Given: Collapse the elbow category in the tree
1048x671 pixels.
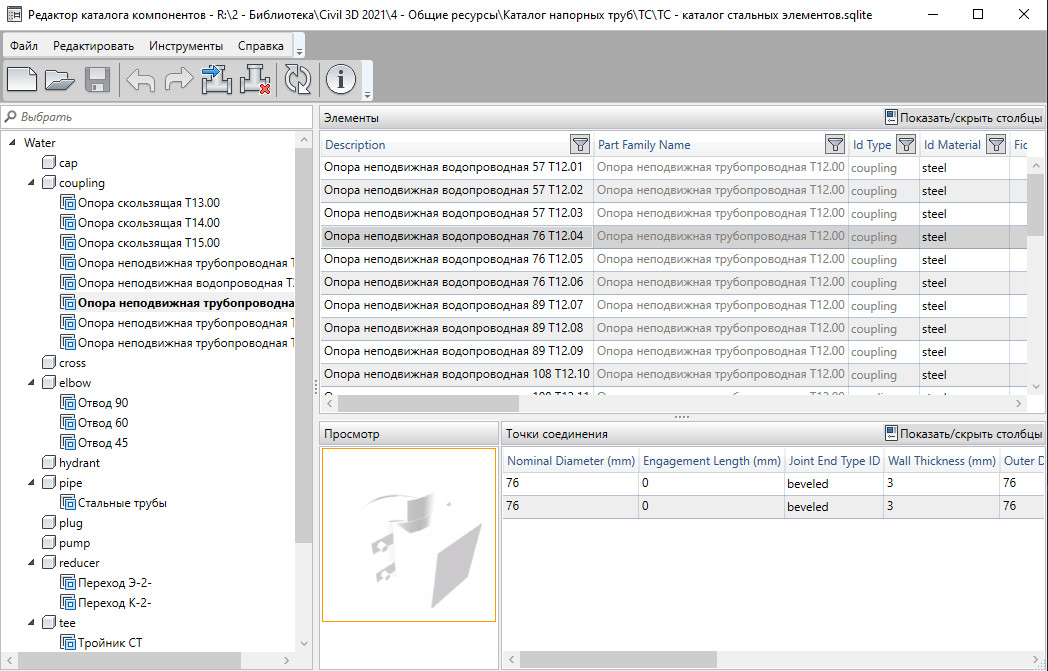Looking at the screenshot, I should tap(31, 383).
